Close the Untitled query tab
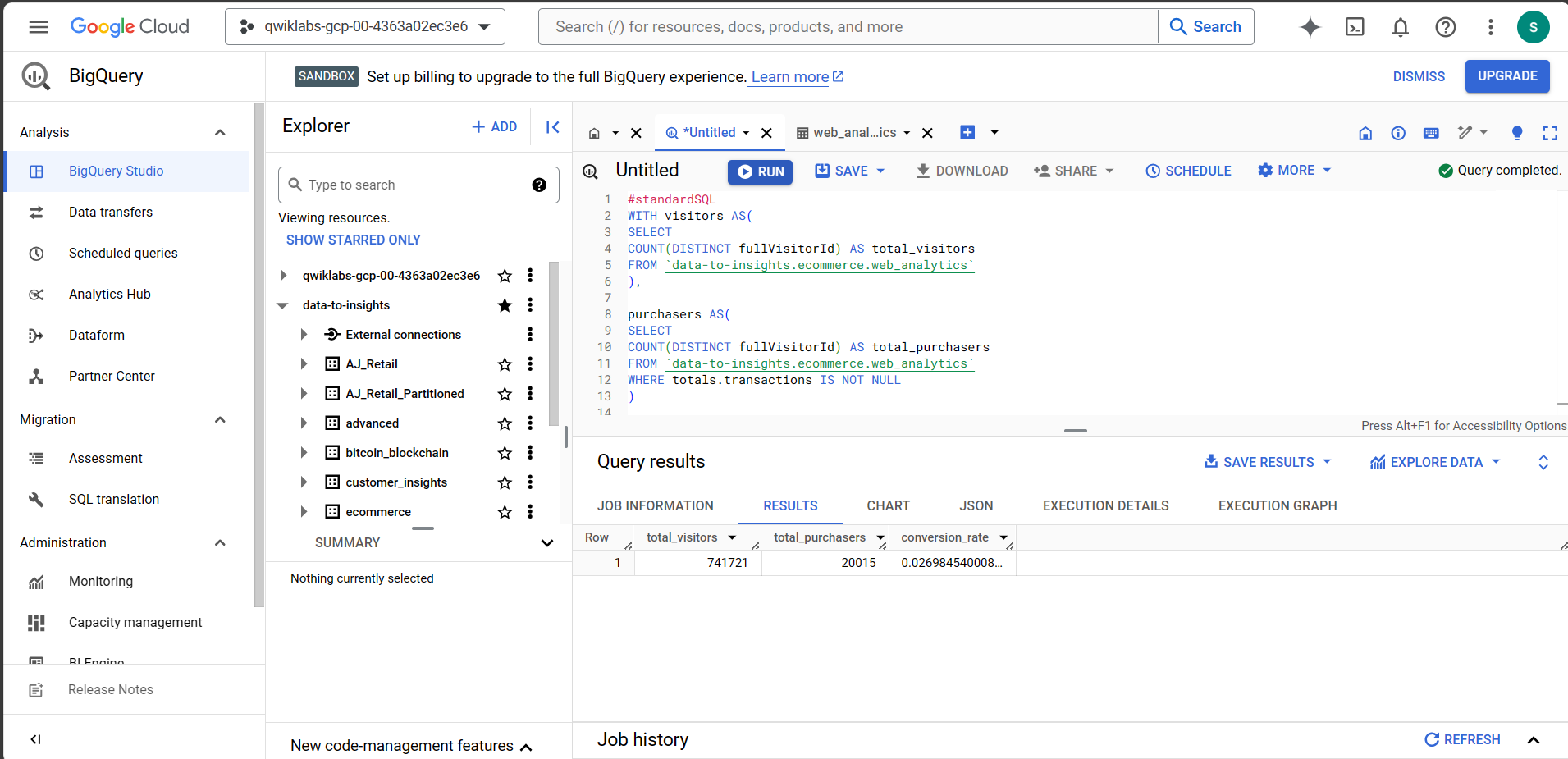Image resolution: width=1568 pixels, height=759 pixels. coord(766,133)
